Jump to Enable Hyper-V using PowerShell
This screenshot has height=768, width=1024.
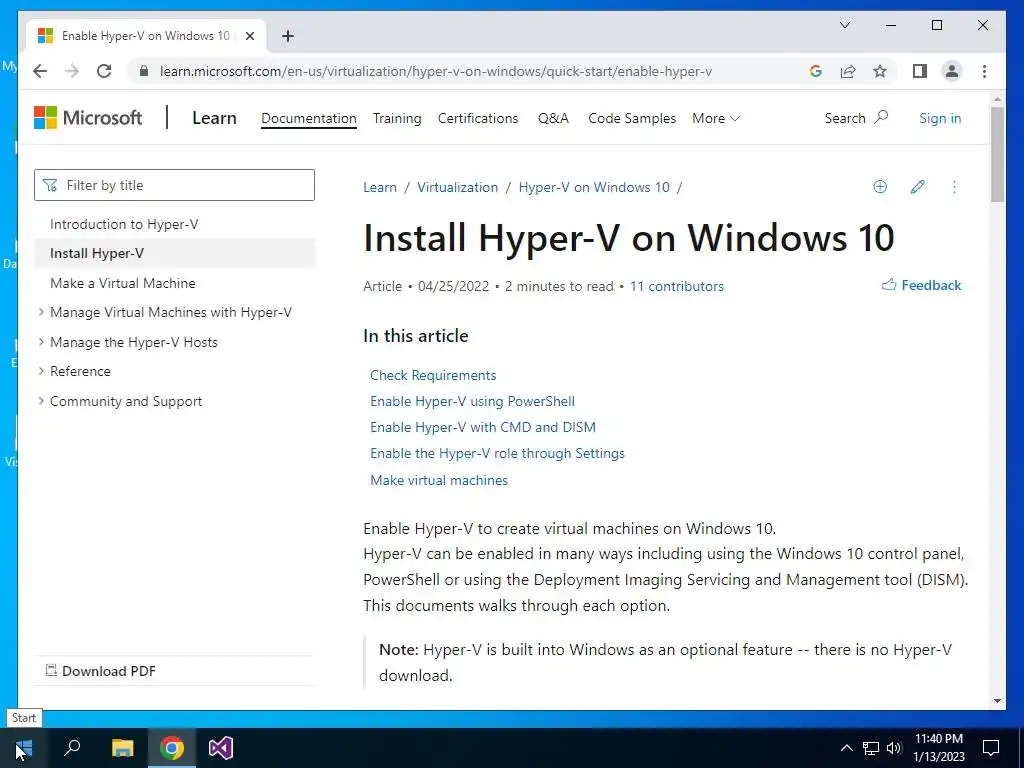click(472, 401)
